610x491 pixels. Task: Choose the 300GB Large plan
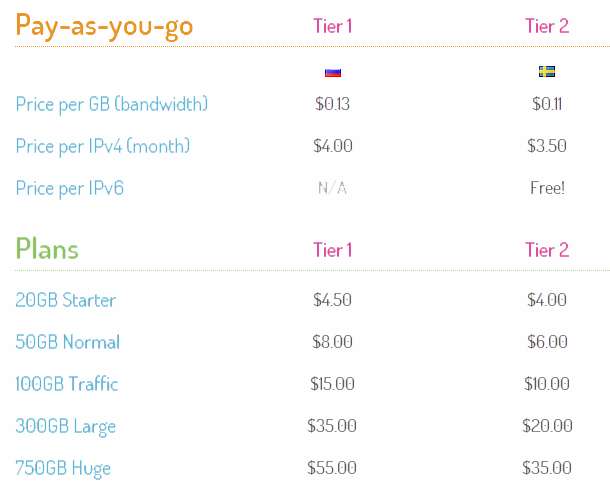point(65,426)
